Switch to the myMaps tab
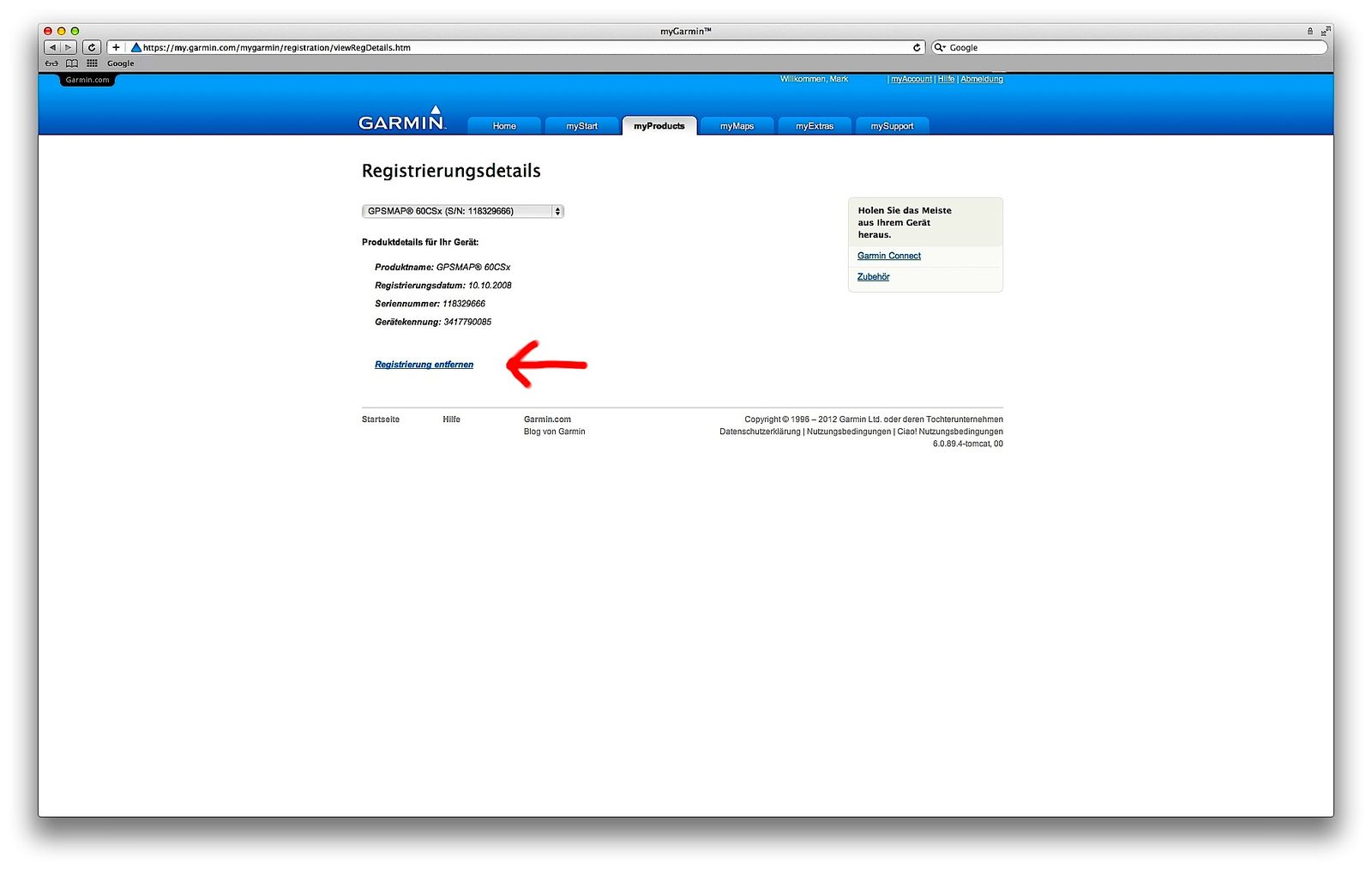This screenshot has height=870, width=1372. tap(737, 126)
